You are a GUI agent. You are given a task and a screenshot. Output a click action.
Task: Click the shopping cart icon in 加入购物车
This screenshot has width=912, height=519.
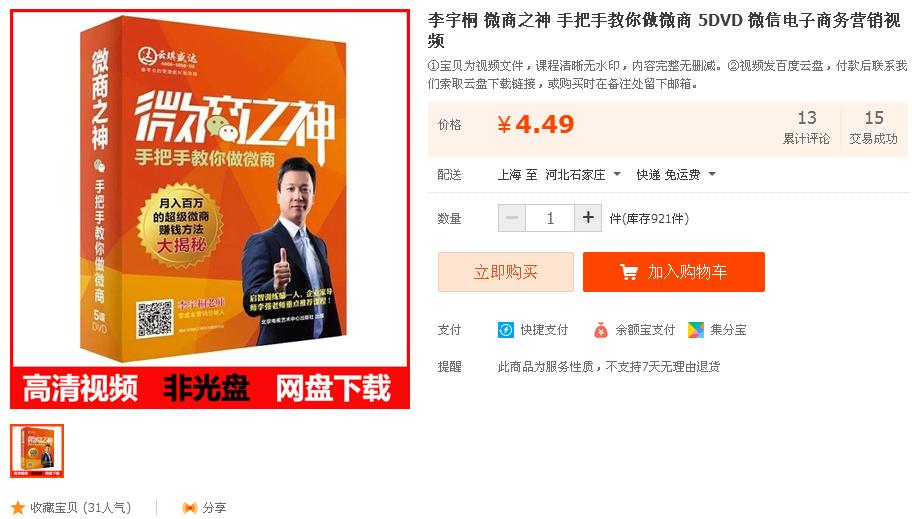(629, 272)
